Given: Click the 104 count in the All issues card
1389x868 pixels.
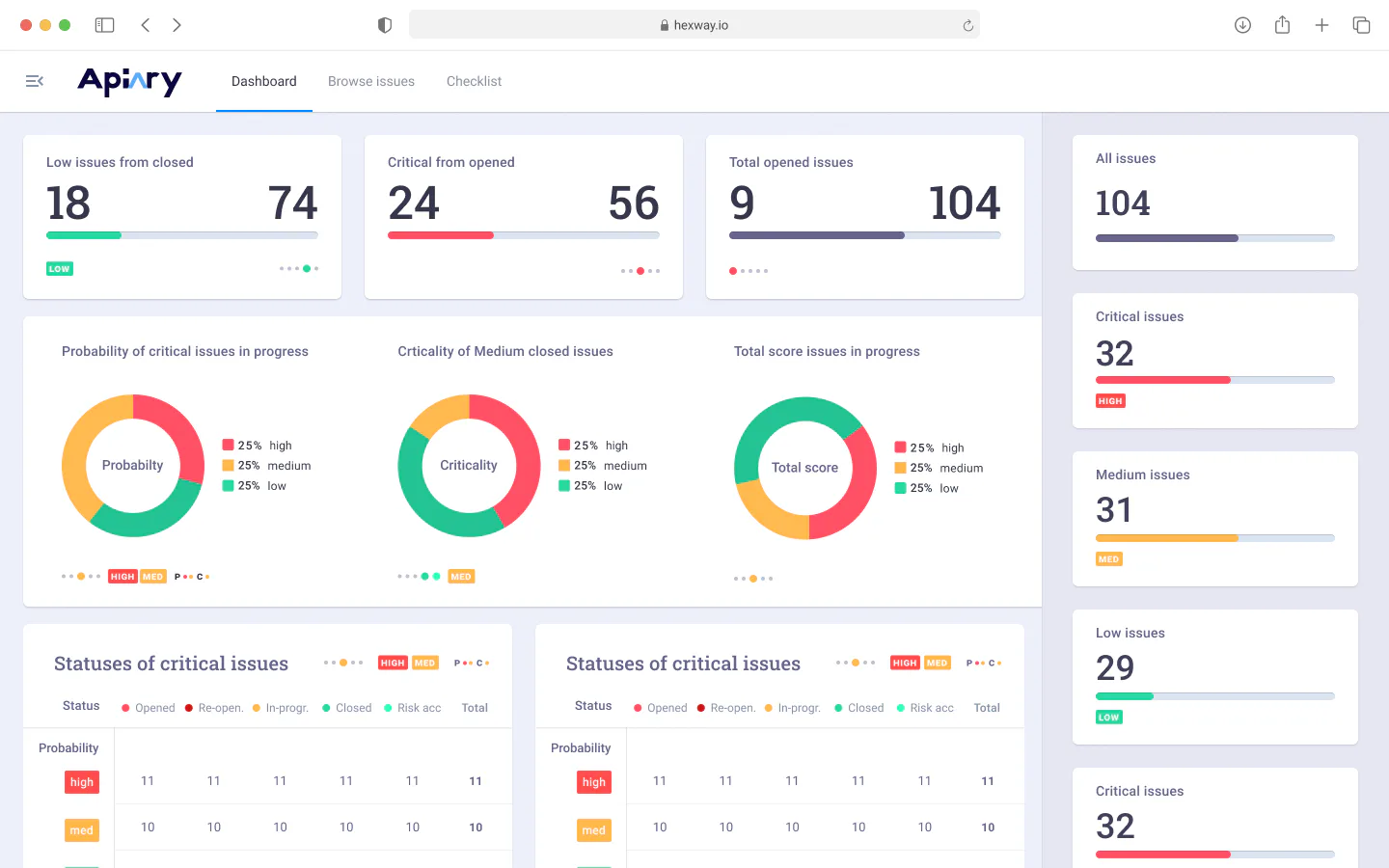Looking at the screenshot, I should tap(1123, 203).
